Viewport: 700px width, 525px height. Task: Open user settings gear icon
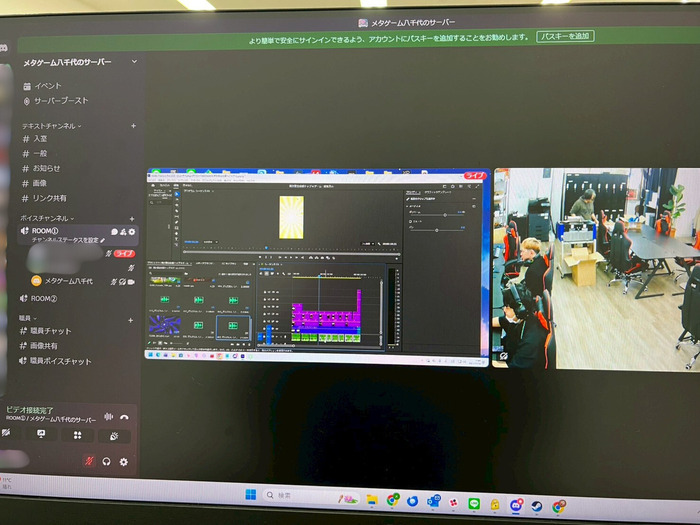[x=124, y=461]
